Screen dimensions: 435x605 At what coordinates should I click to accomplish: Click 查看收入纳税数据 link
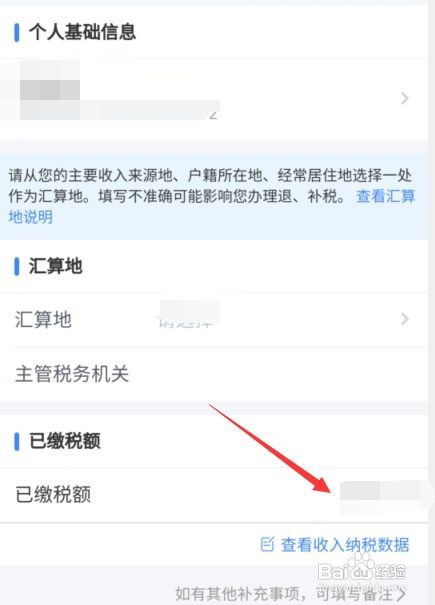click(345, 545)
